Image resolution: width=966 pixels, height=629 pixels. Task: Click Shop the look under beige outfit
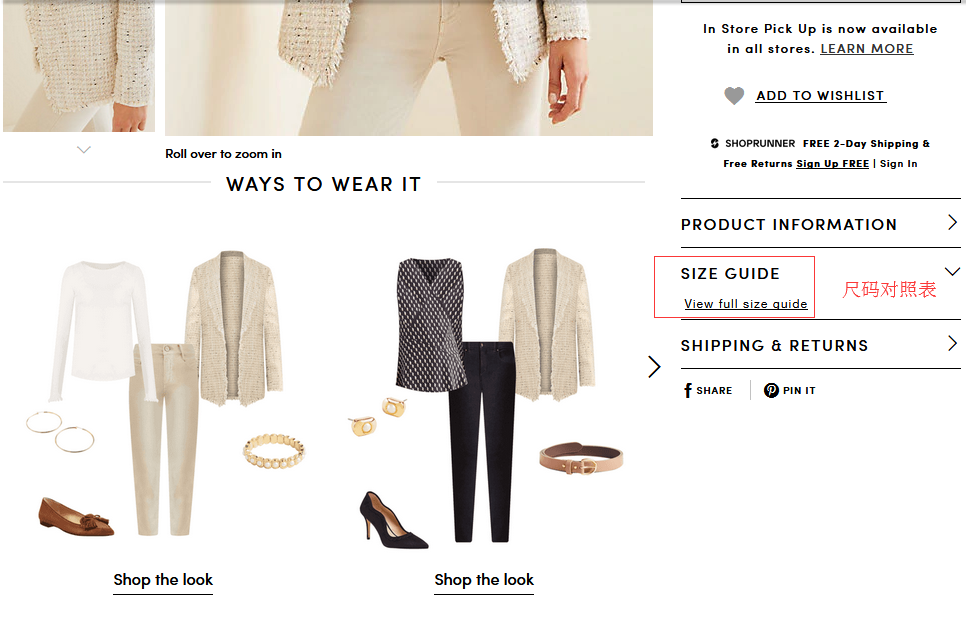[x=163, y=580]
